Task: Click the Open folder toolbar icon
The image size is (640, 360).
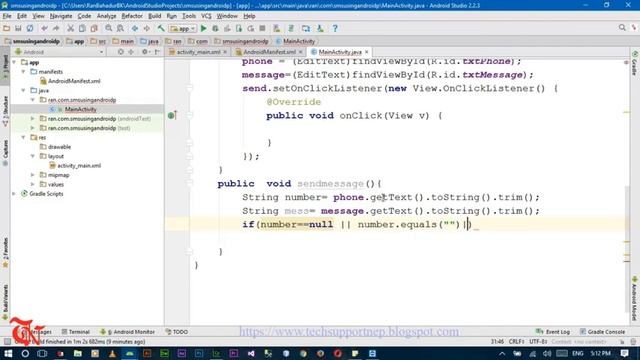Action: pos(7,28)
